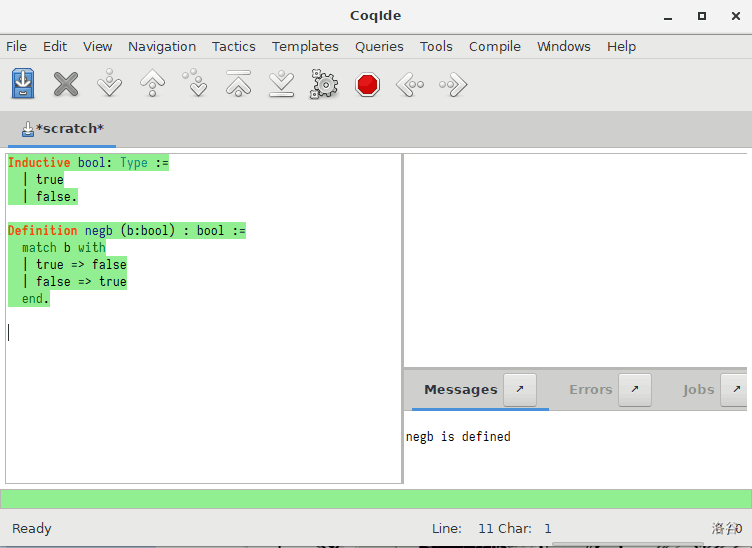Viewport: 752px width, 548px height.
Task: Click the green progress bar
Action: pyautogui.click(x=376, y=498)
